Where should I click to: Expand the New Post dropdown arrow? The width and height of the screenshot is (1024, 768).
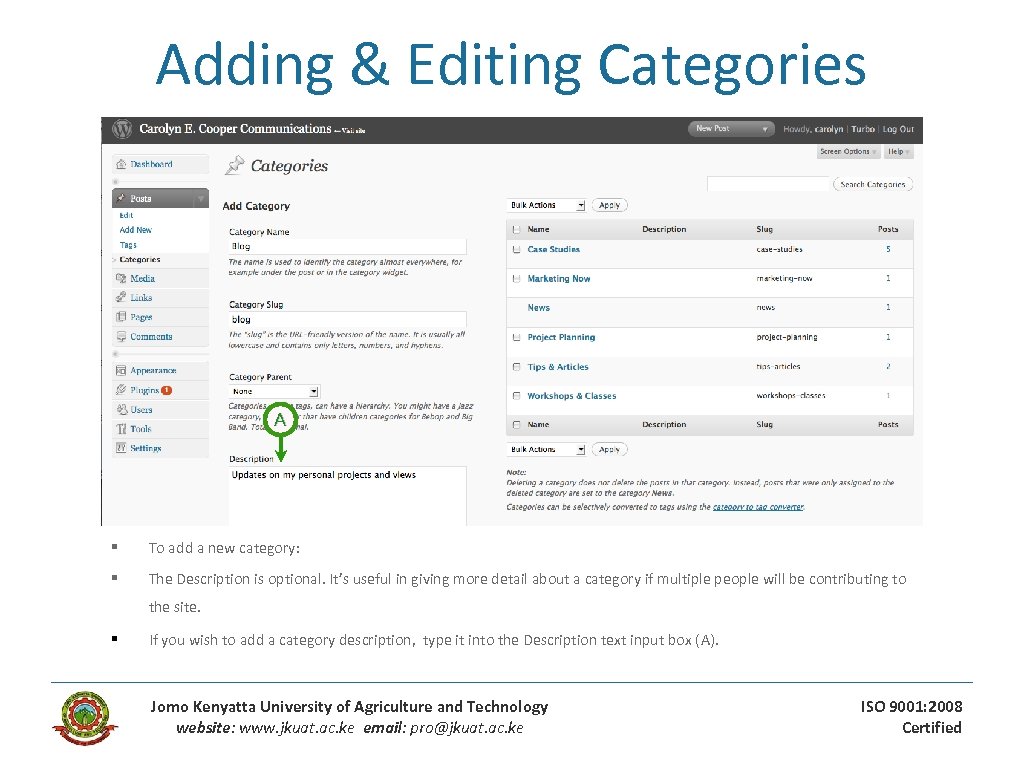pyautogui.click(x=765, y=130)
